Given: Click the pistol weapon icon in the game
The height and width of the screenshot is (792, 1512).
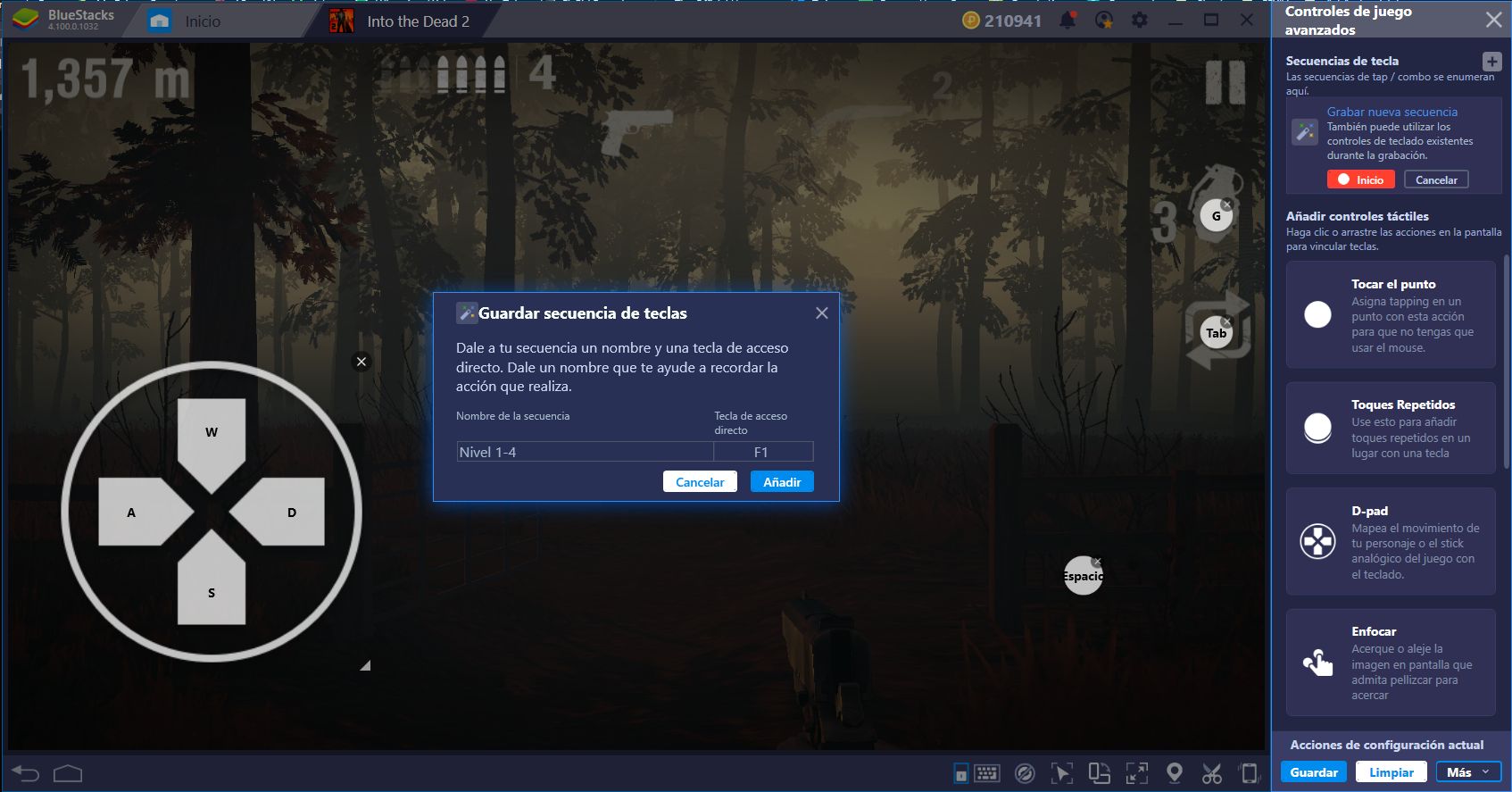Looking at the screenshot, I should coord(636,131).
